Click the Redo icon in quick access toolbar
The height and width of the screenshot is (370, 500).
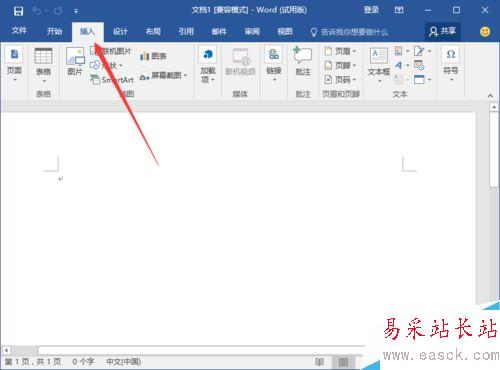58,11
